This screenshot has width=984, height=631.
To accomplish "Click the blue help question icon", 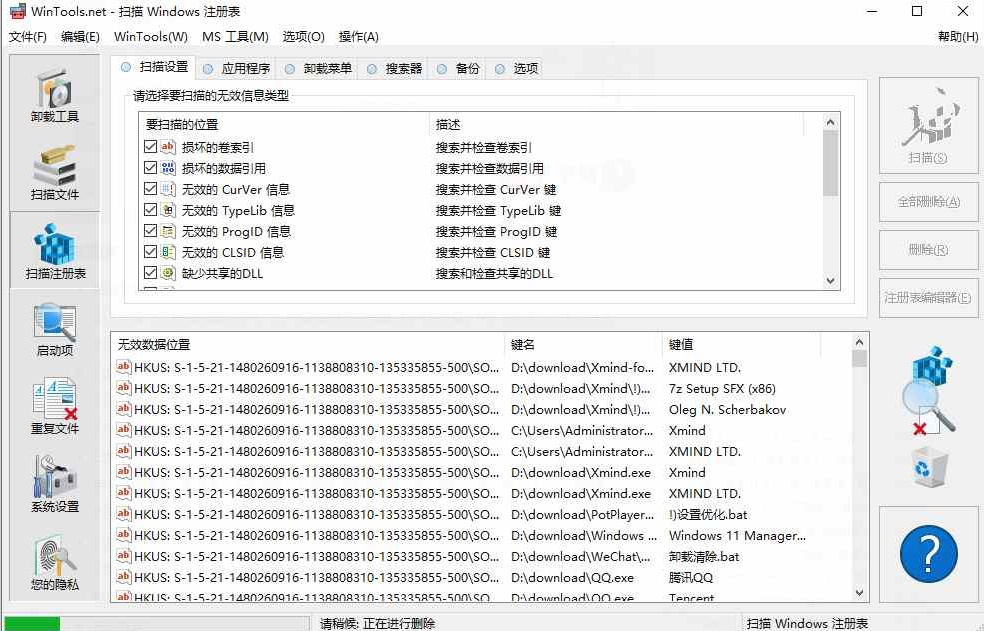I will pyautogui.click(x=928, y=553).
